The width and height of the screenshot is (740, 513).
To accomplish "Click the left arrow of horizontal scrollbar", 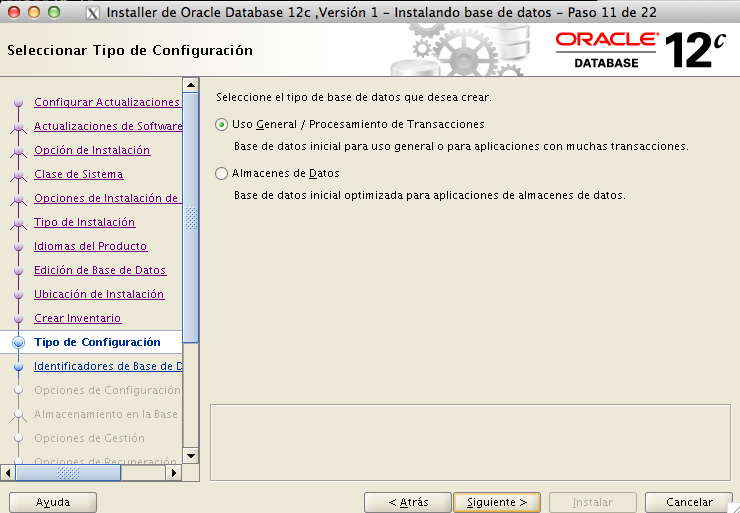I will [8, 472].
